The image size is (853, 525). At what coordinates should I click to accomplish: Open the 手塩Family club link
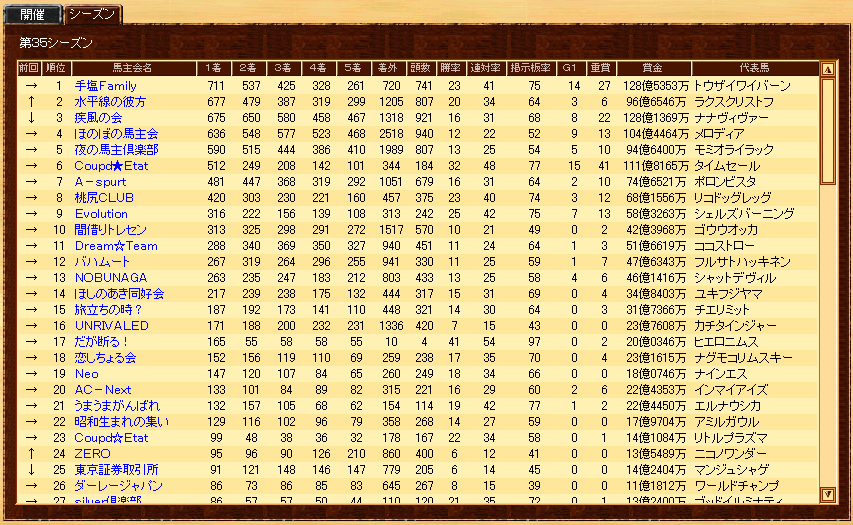coord(106,86)
